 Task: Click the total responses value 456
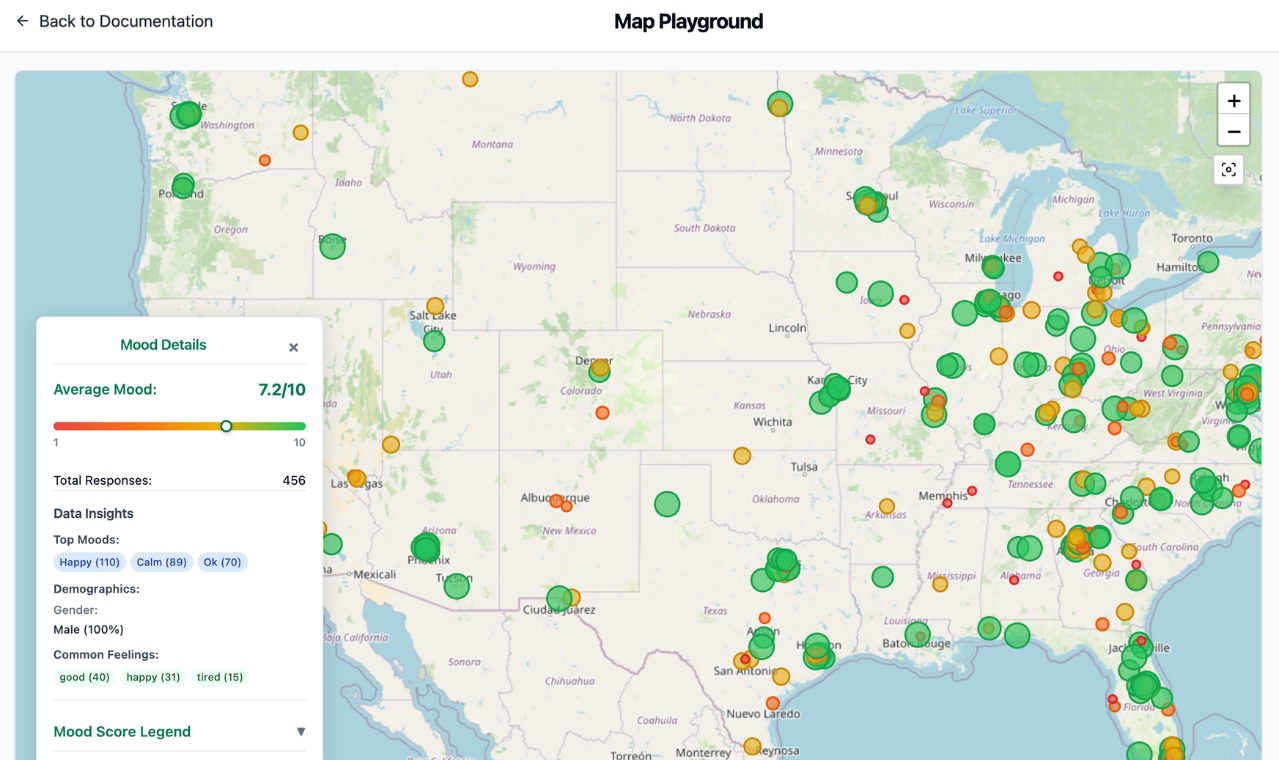294,480
